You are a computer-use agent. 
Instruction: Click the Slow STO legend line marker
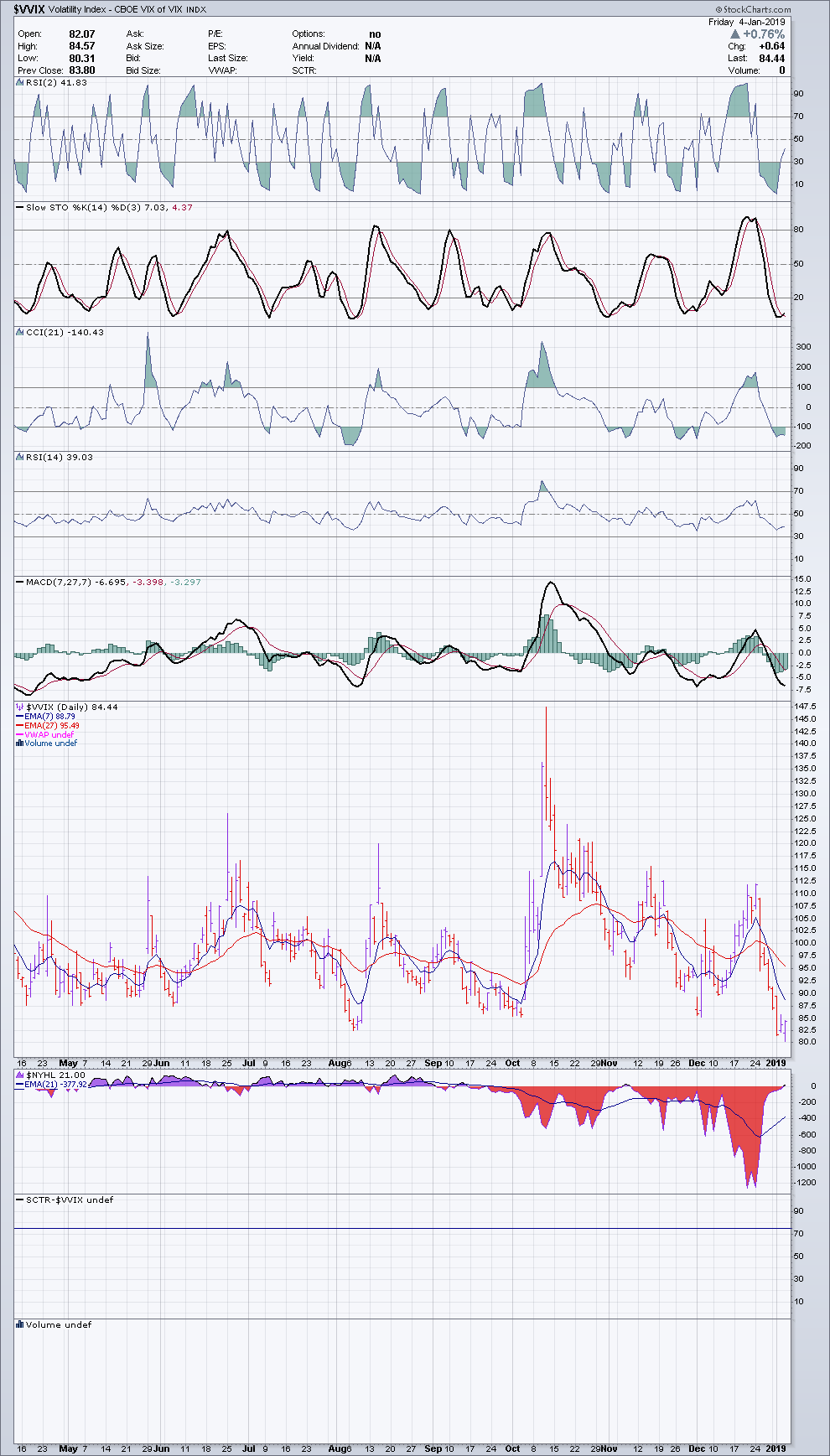[19, 207]
